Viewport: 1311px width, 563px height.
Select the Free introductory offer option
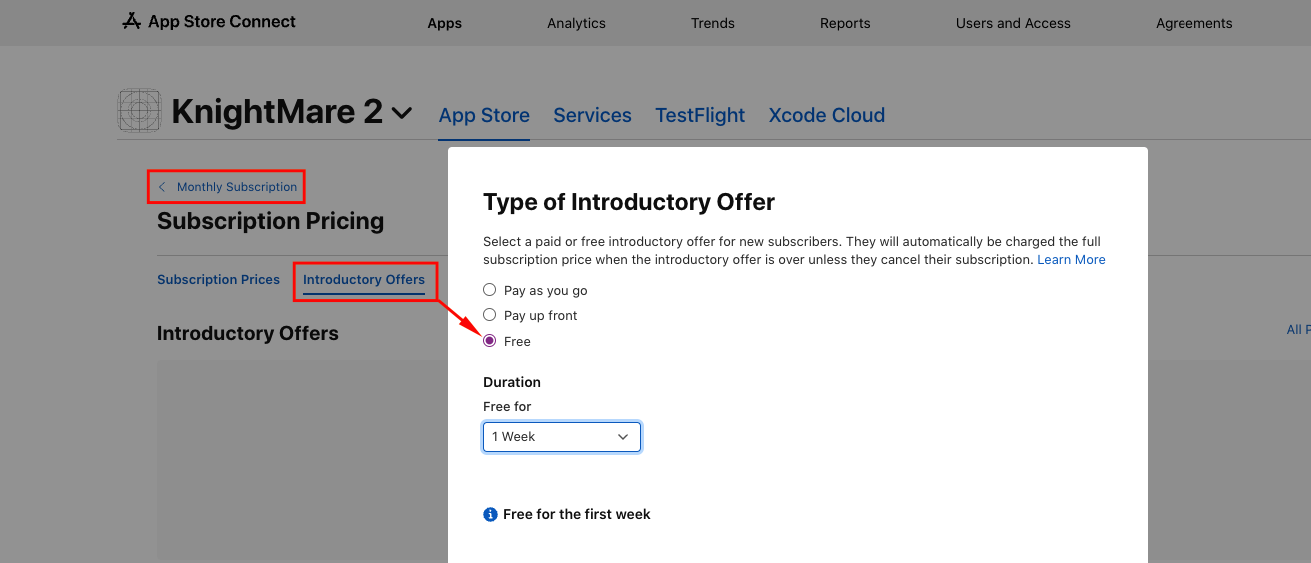pos(489,341)
